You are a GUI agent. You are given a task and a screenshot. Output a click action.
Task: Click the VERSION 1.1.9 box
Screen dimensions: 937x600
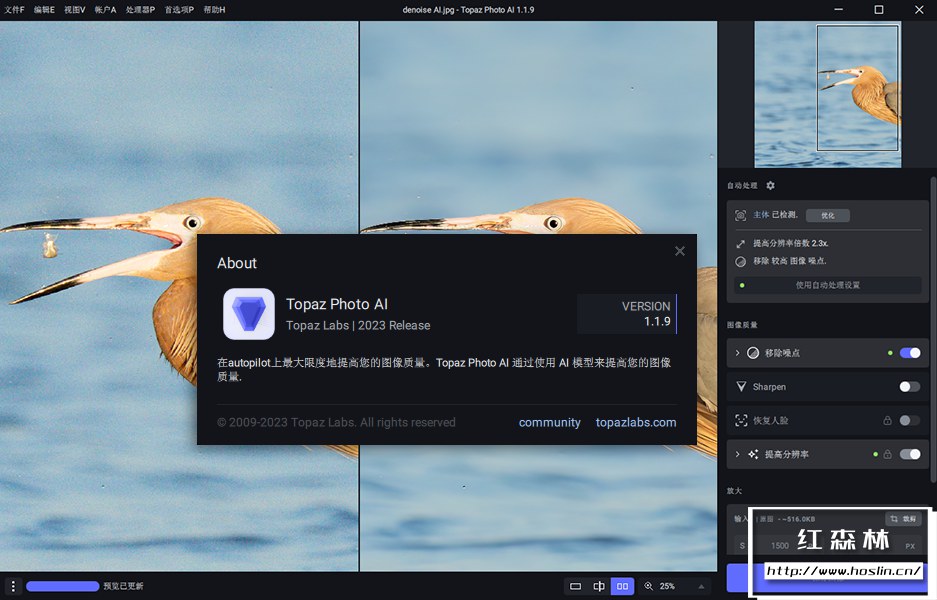tap(627, 314)
